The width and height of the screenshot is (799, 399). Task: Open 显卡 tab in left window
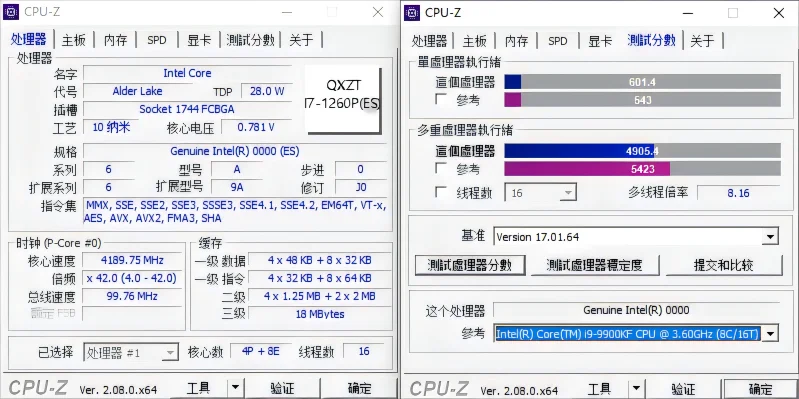[x=199, y=40]
